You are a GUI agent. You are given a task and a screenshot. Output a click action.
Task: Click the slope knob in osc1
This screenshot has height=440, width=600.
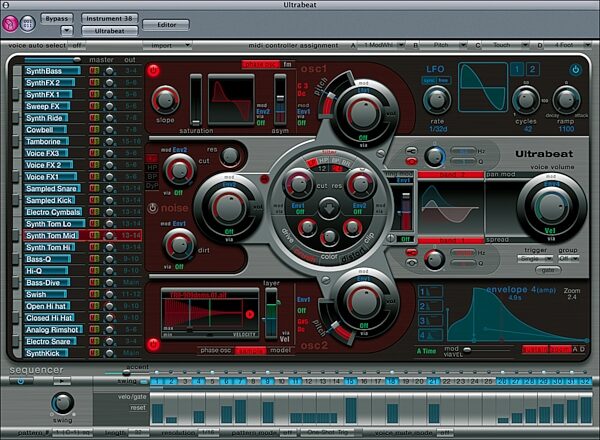pyautogui.click(x=165, y=100)
